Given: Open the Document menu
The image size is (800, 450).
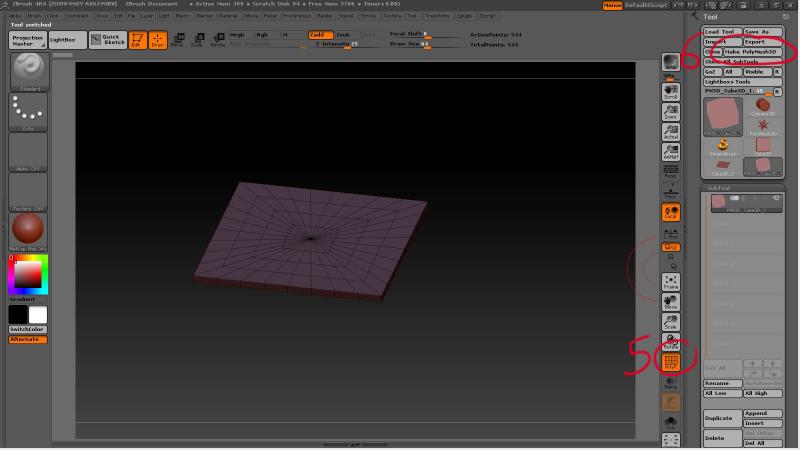Looking at the screenshot, I should [78, 16].
